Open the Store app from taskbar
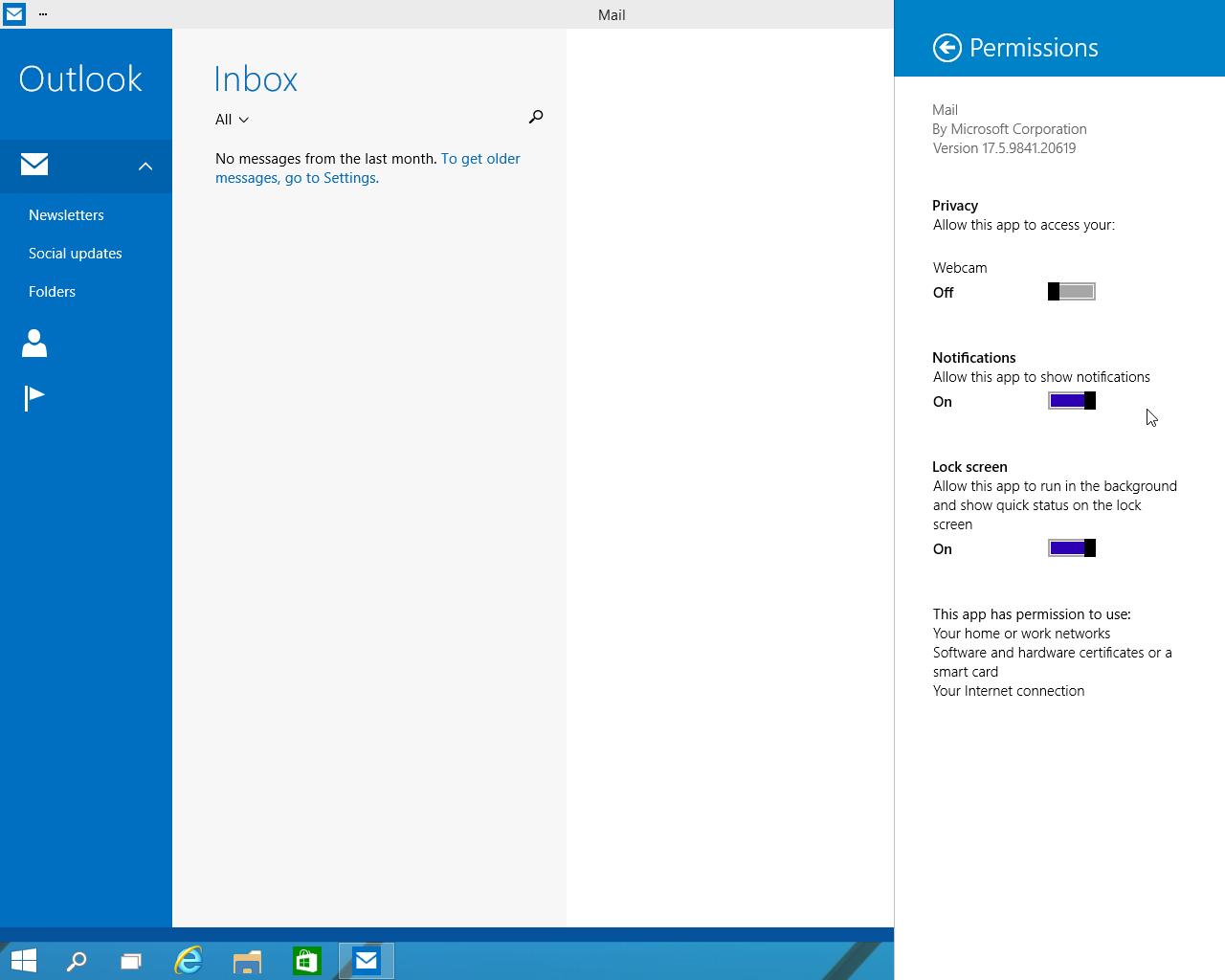Viewport: 1225px width, 980px height. coord(307,961)
